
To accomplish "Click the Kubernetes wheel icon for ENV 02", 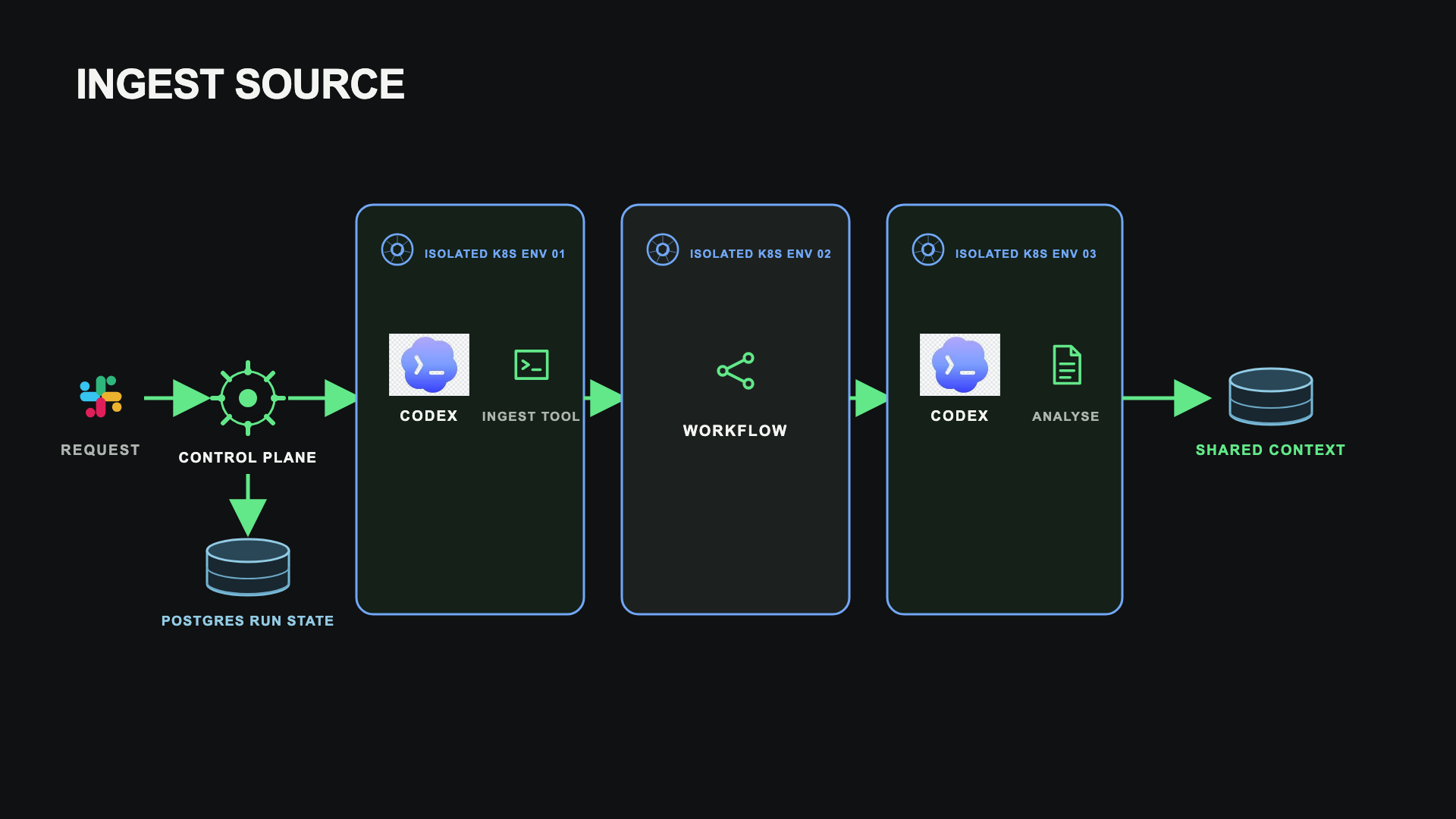I will pyautogui.click(x=663, y=249).
